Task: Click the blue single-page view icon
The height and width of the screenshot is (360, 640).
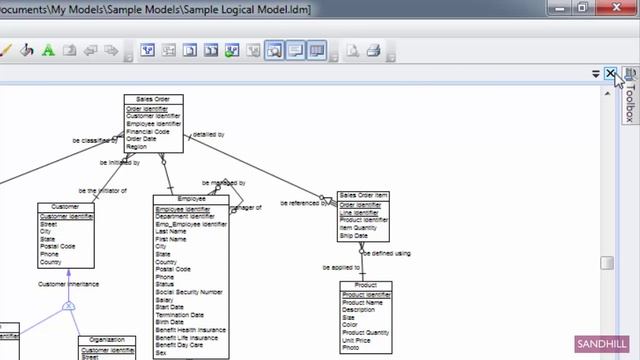Action: click(x=190, y=51)
